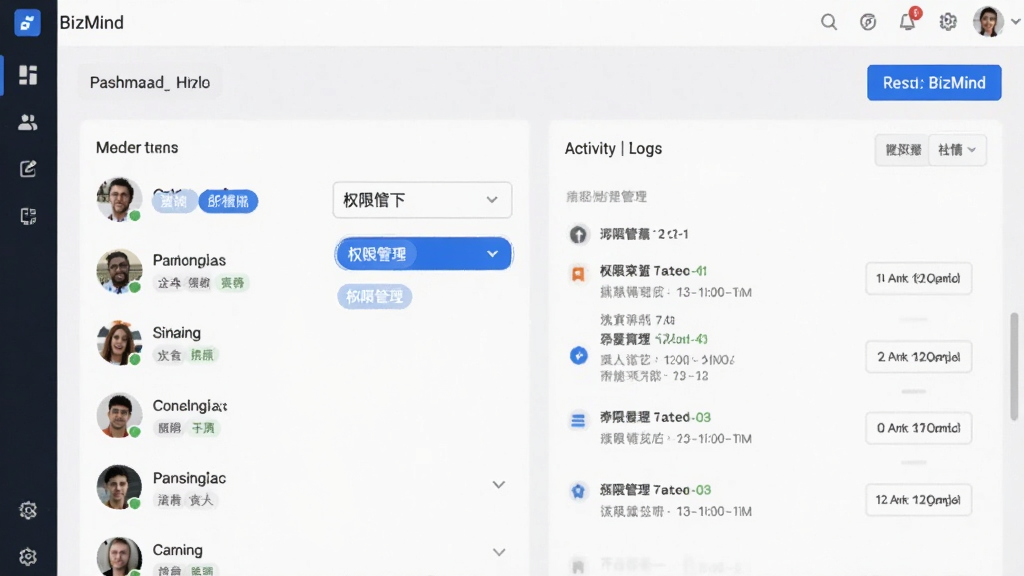The height and width of the screenshot is (576, 1024).
Task: Open the search magnifier icon
Action: tap(829, 22)
